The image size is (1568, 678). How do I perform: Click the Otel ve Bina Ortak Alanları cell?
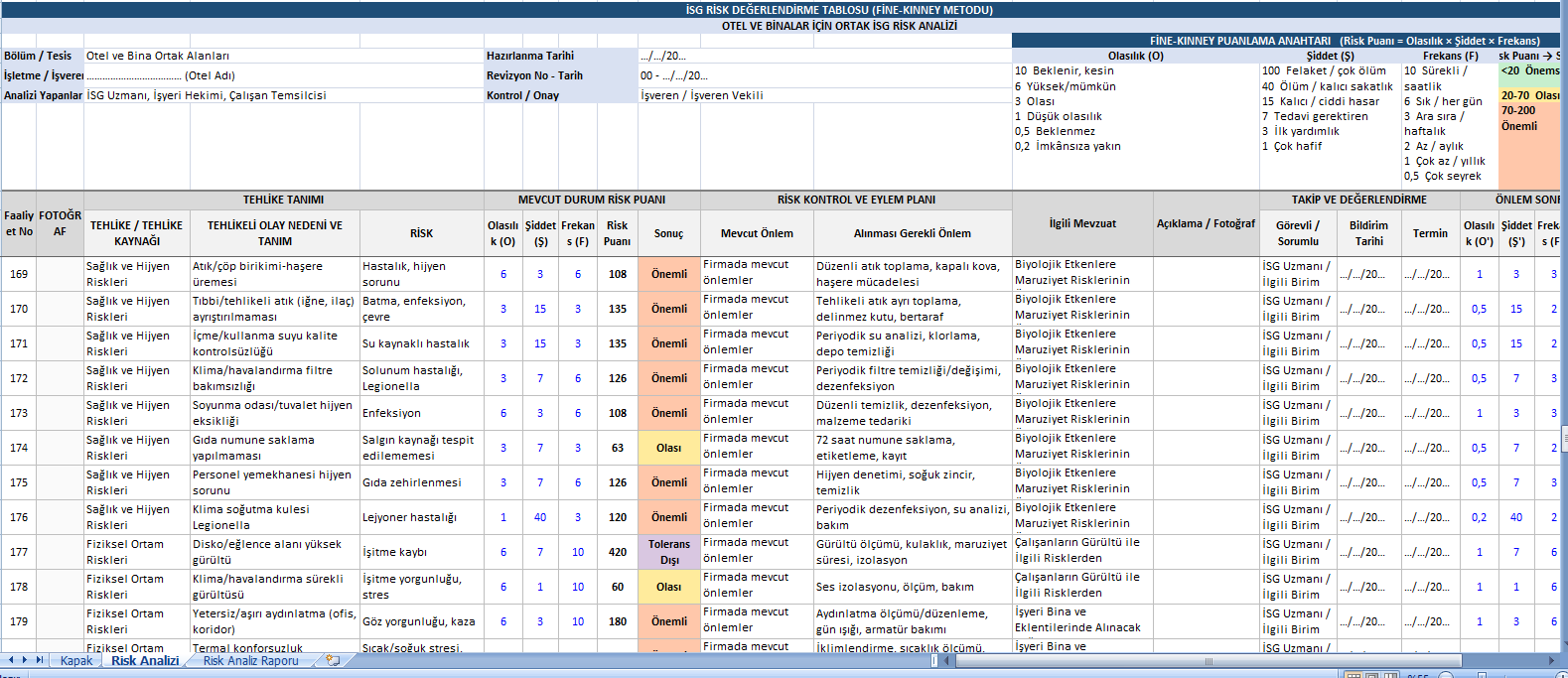284,56
